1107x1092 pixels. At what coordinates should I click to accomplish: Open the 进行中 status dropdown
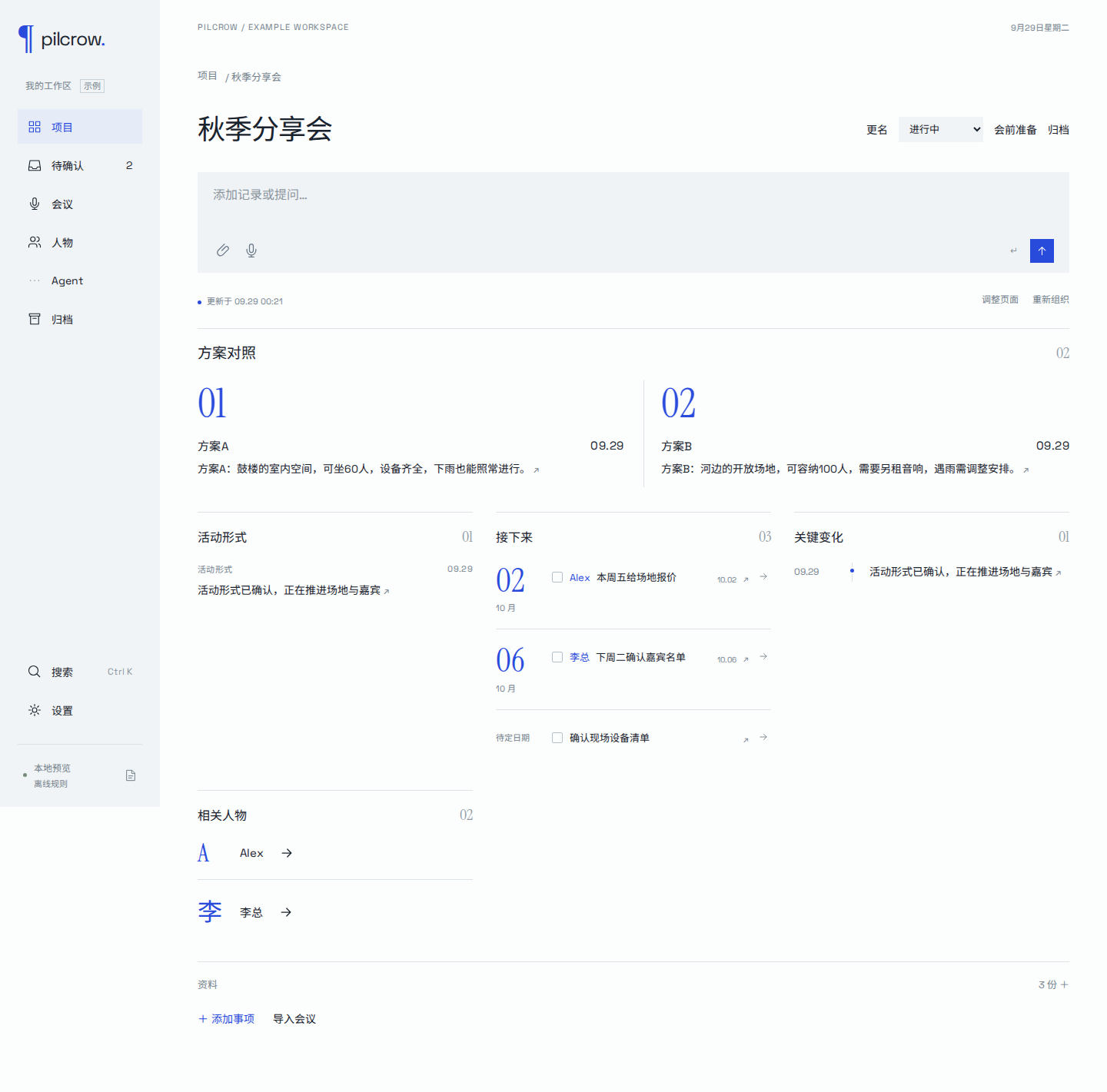coord(941,129)
